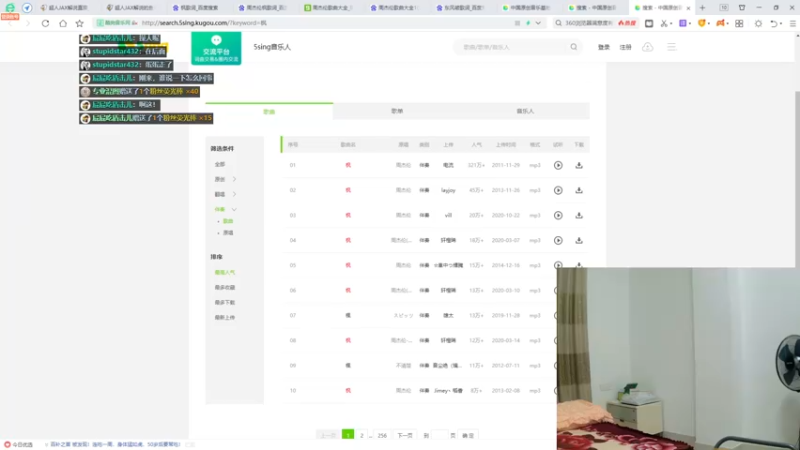Viewport: 800px width, 450px height.
Task: Open uploader Jimey profile in row 10
Action: (448, 391)
